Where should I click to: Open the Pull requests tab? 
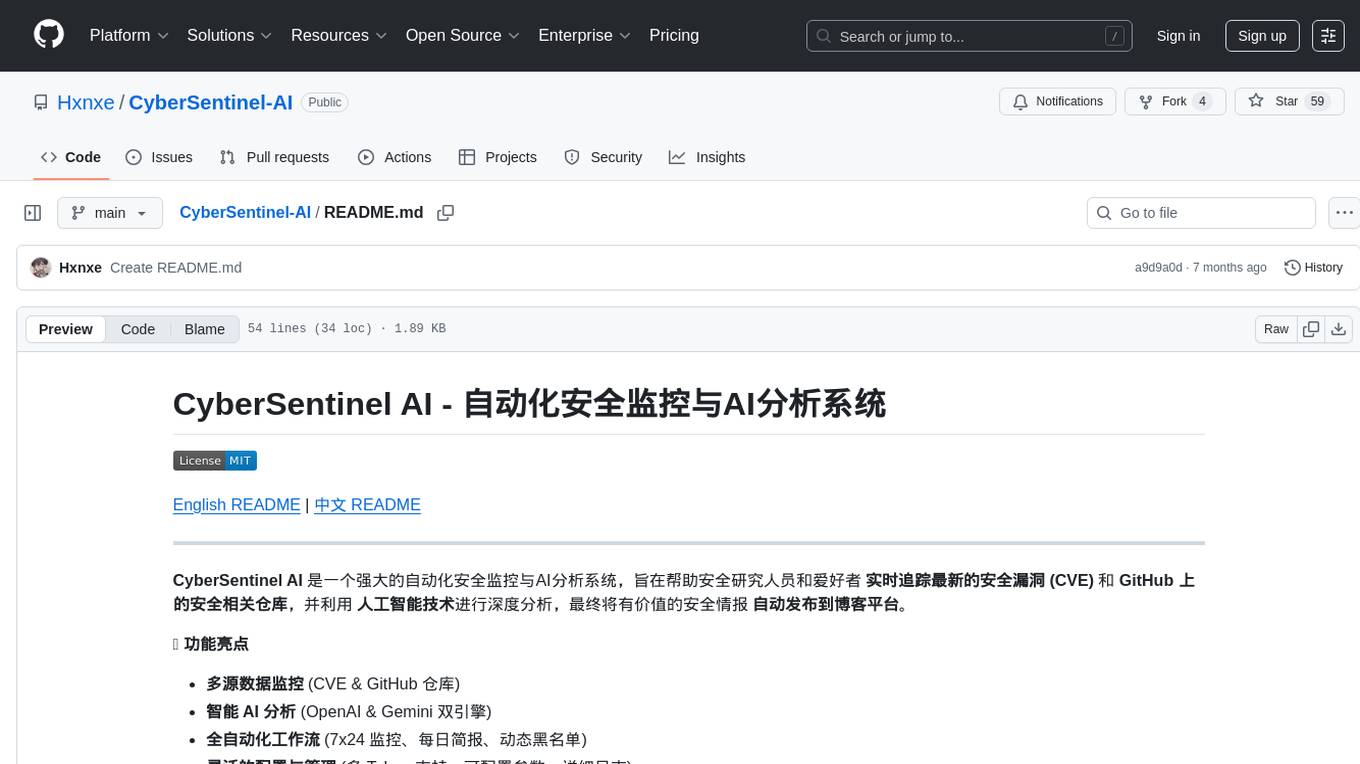274,157
